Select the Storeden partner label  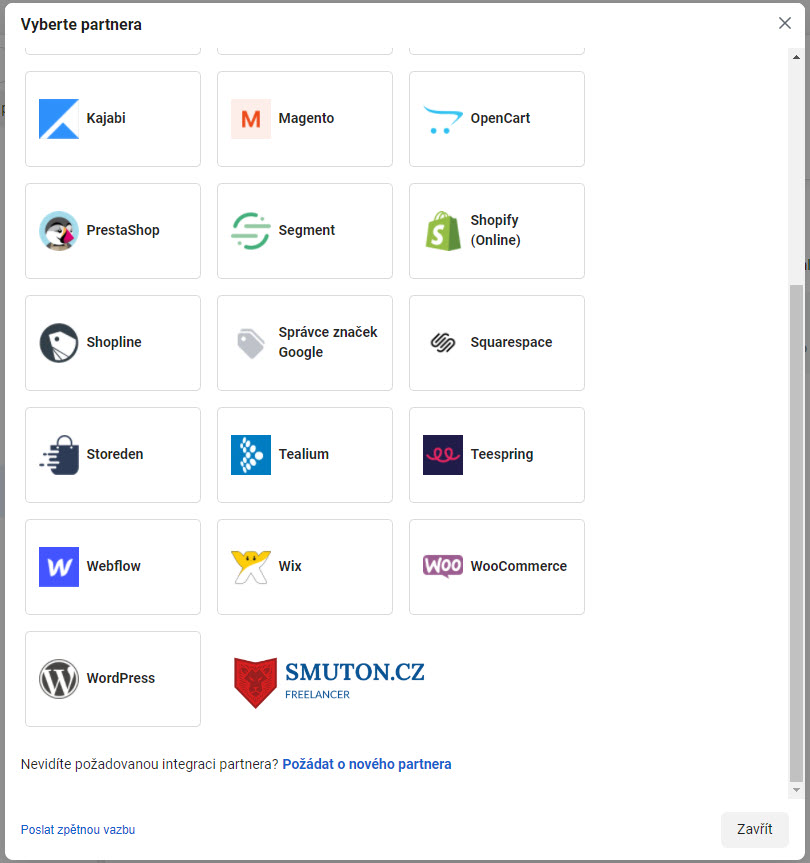115,454
